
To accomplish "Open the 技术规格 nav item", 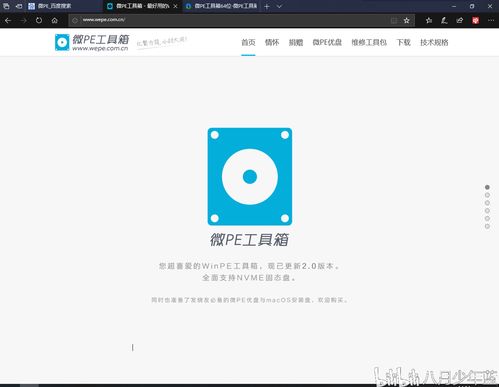I will 434,43.
